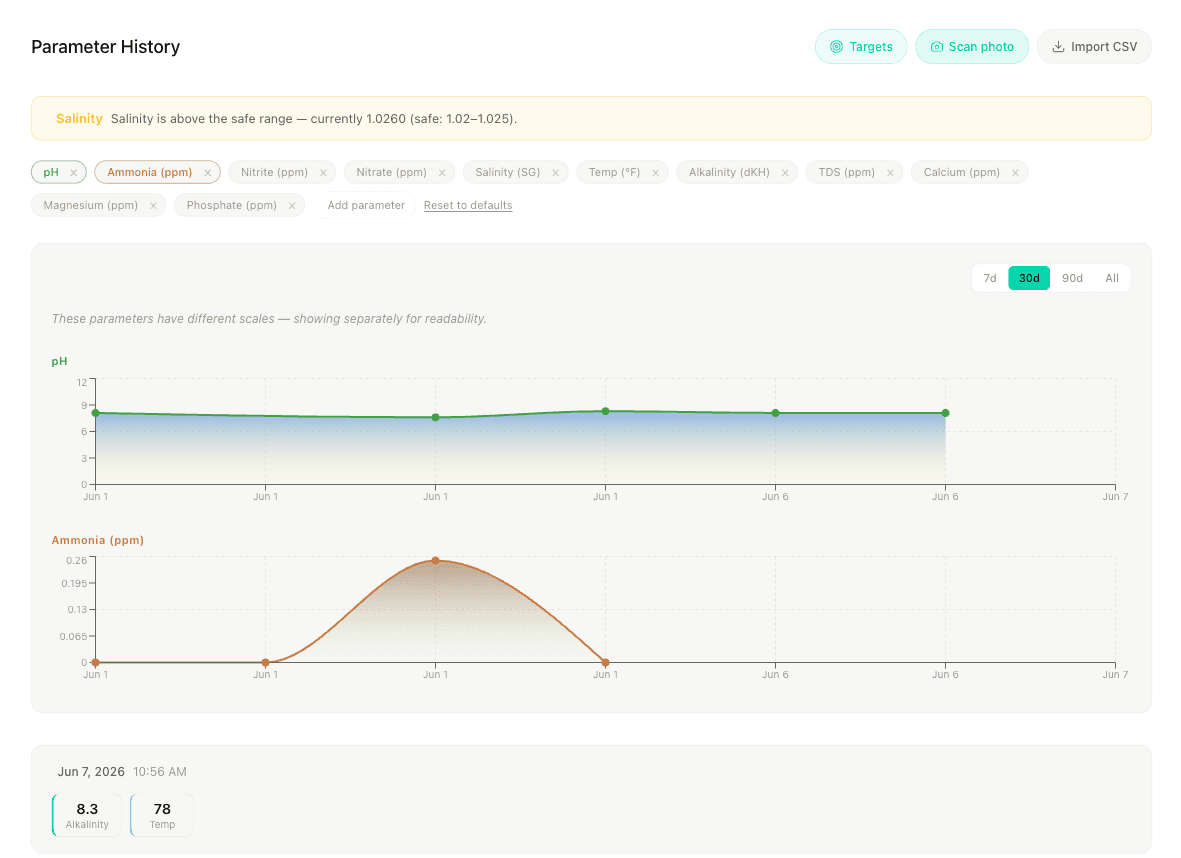Screen dimensions: 1181x858
Task: Toggle the Ammonia (ppm) parameter label
Action: point(149,173)
